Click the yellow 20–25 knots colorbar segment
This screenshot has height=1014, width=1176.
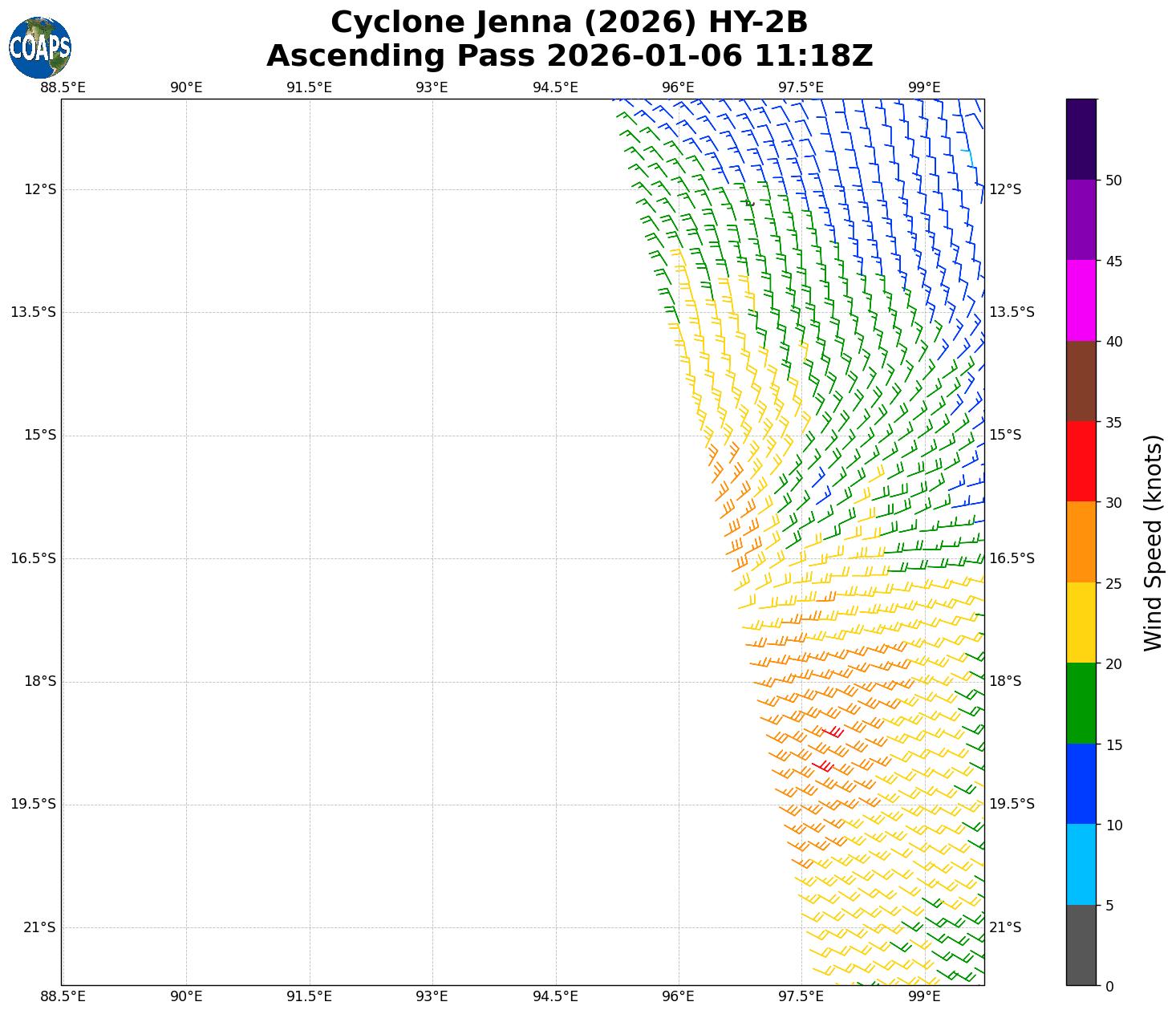click(x=1081, y=623)
